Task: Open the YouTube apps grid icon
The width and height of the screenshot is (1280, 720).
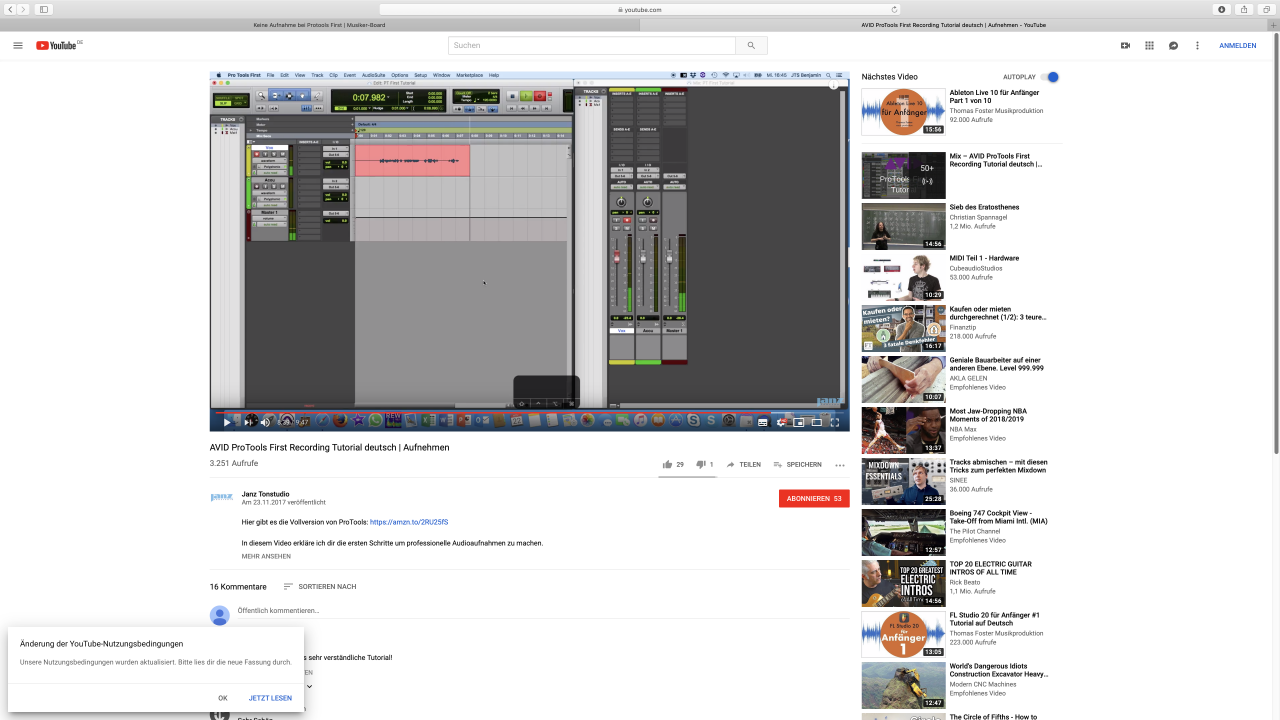Action: point(1149,45)
